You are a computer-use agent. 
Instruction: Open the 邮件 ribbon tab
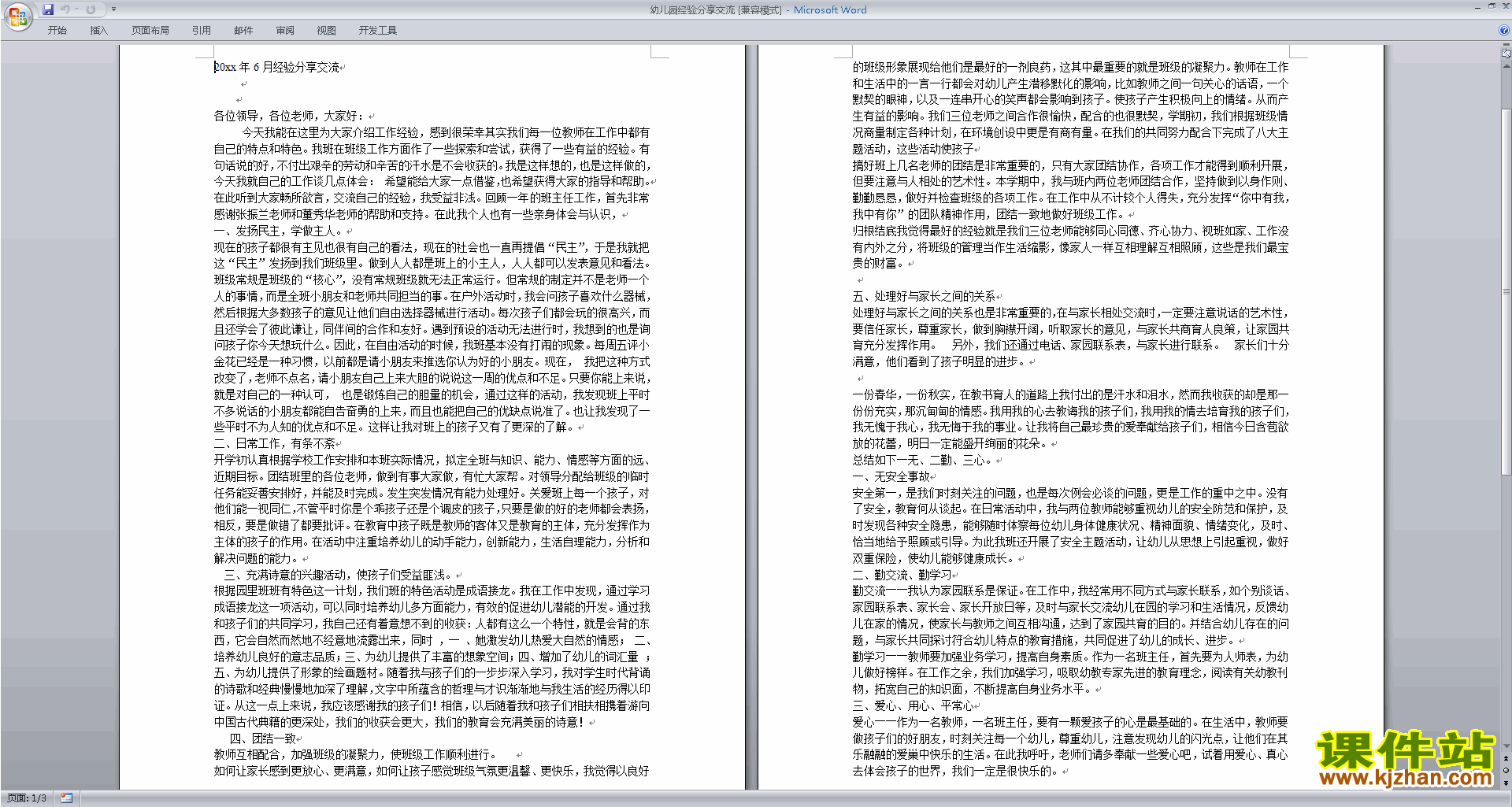pos(243,30)
